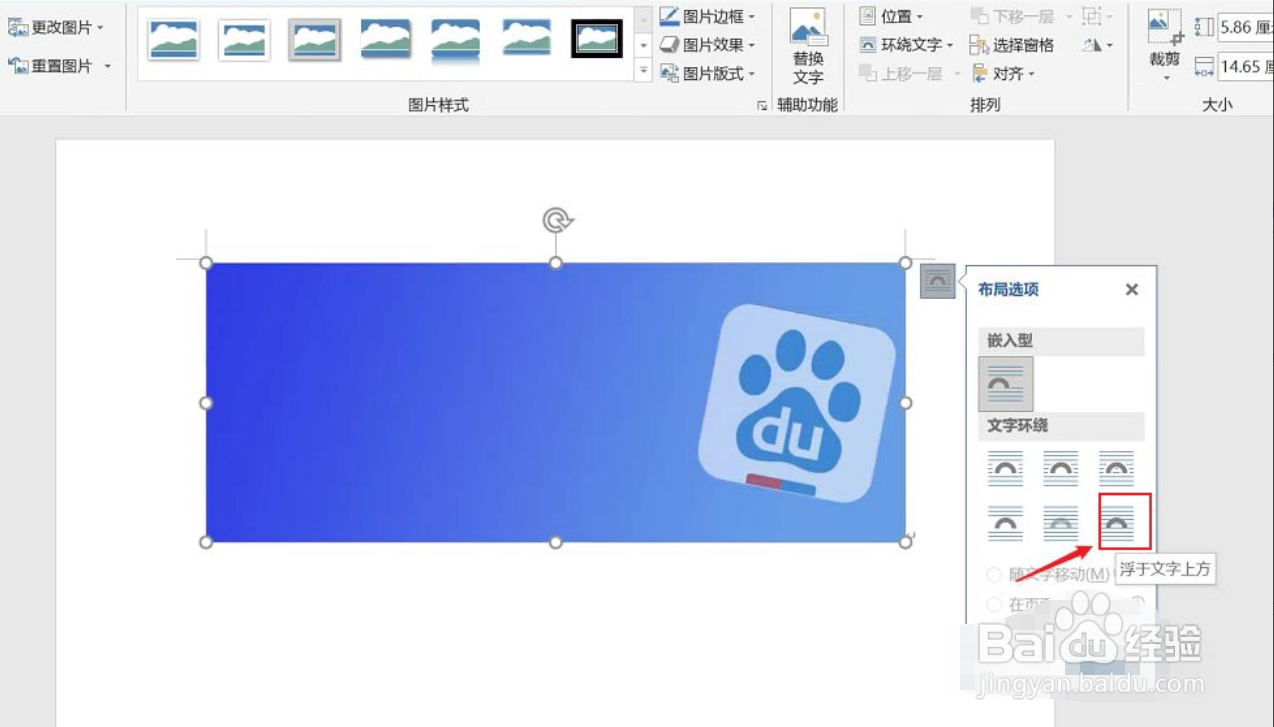Open the 图片样式 dialog launcher
This screenshot has height=727, width=1274.
coord(762,104)
